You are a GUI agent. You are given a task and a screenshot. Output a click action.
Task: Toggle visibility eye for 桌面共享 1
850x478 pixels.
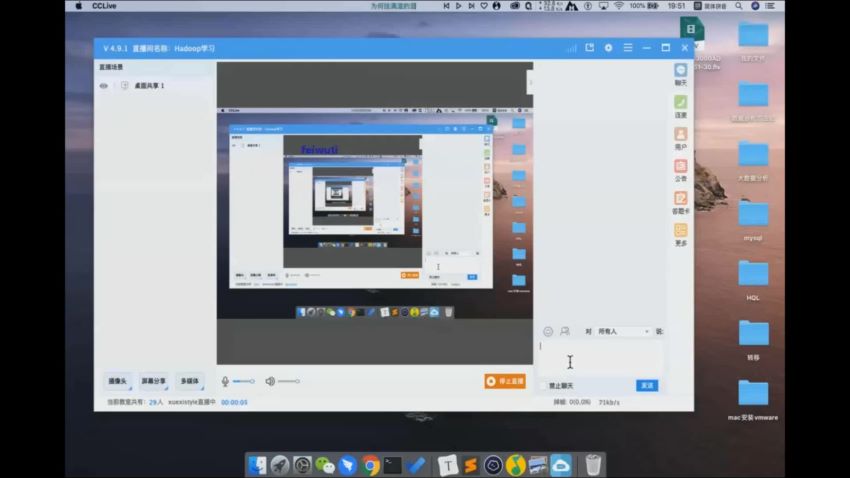point(103,86)
